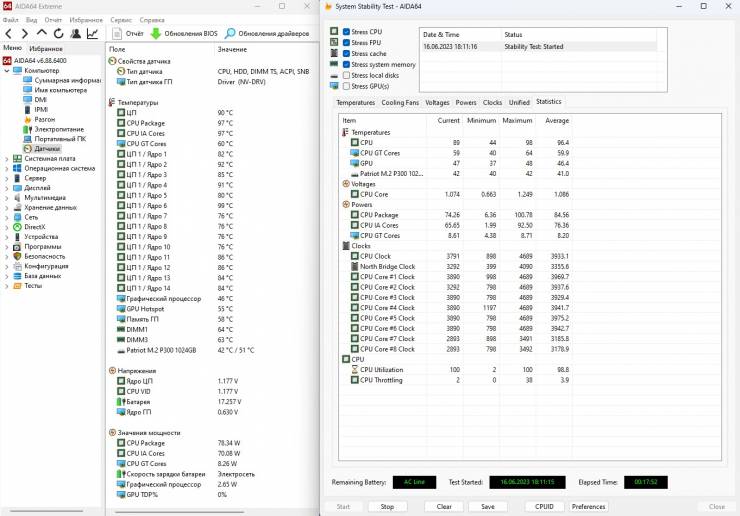740x516 pixels.
Task: Toggle the Stress FPU checkbox
Action: click(x=346, y=42)
